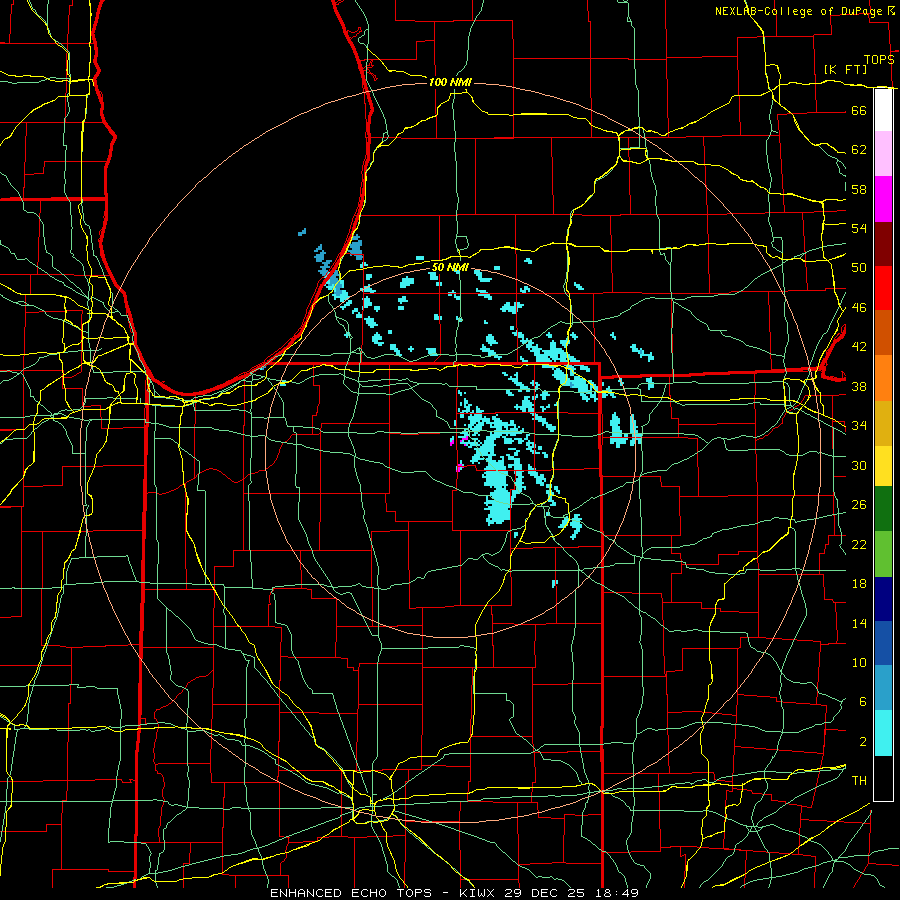900x900 pixels.
Task: Click the dark green swatch beside 26
Action: 883,509
